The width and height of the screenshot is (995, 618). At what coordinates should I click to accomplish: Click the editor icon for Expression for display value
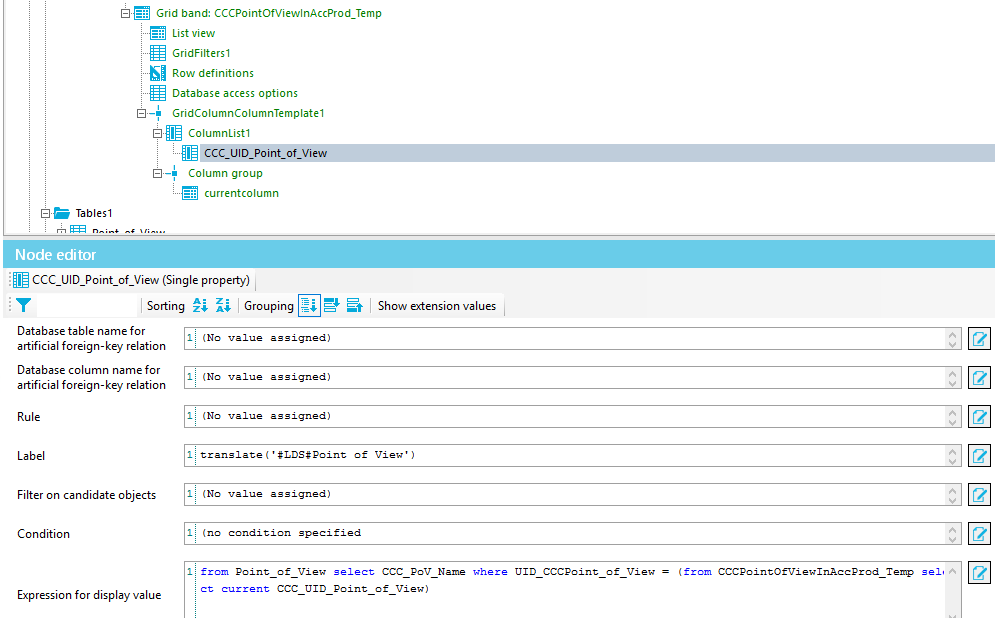978,572
